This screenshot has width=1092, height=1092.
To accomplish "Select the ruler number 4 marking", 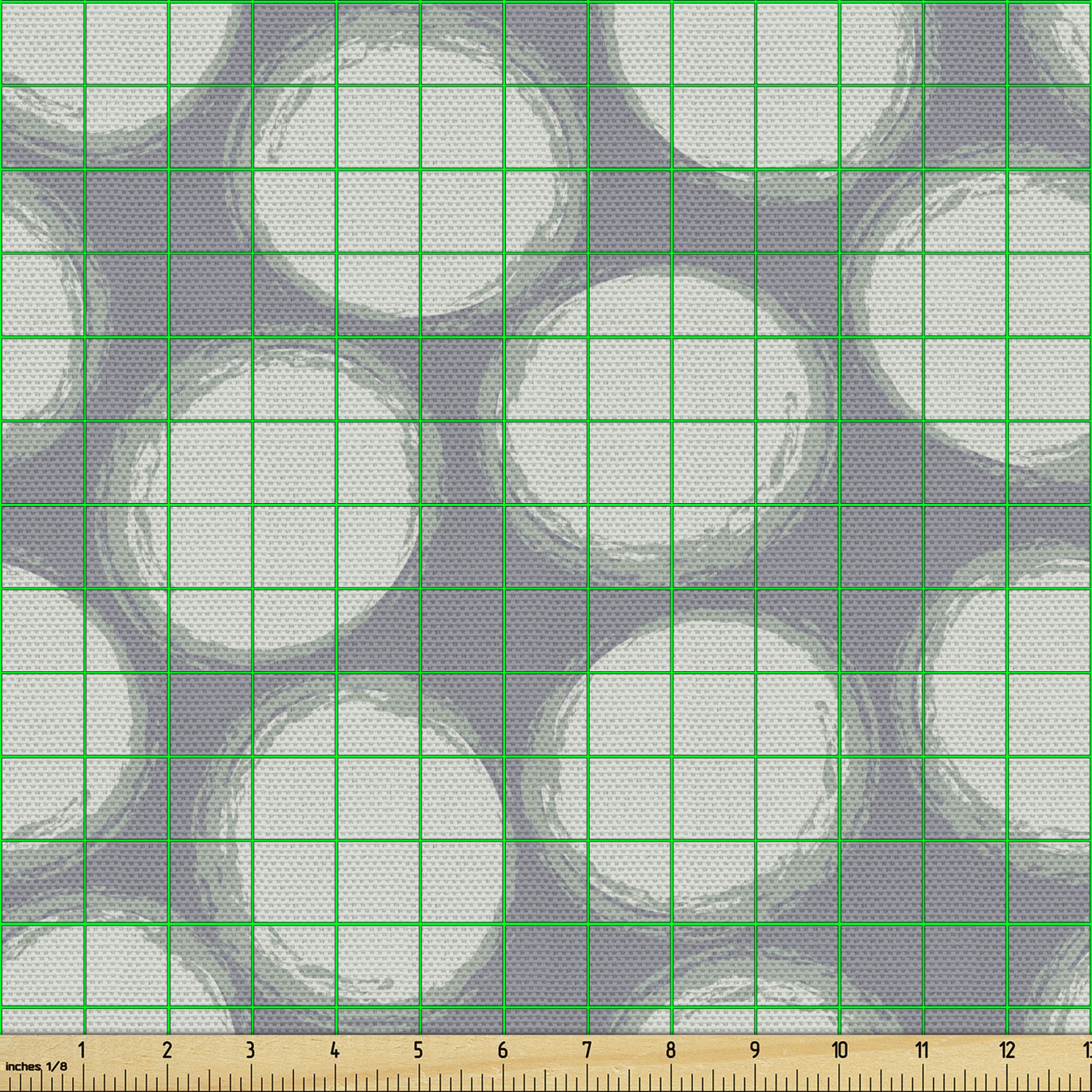I will [x=334, y=1051].
